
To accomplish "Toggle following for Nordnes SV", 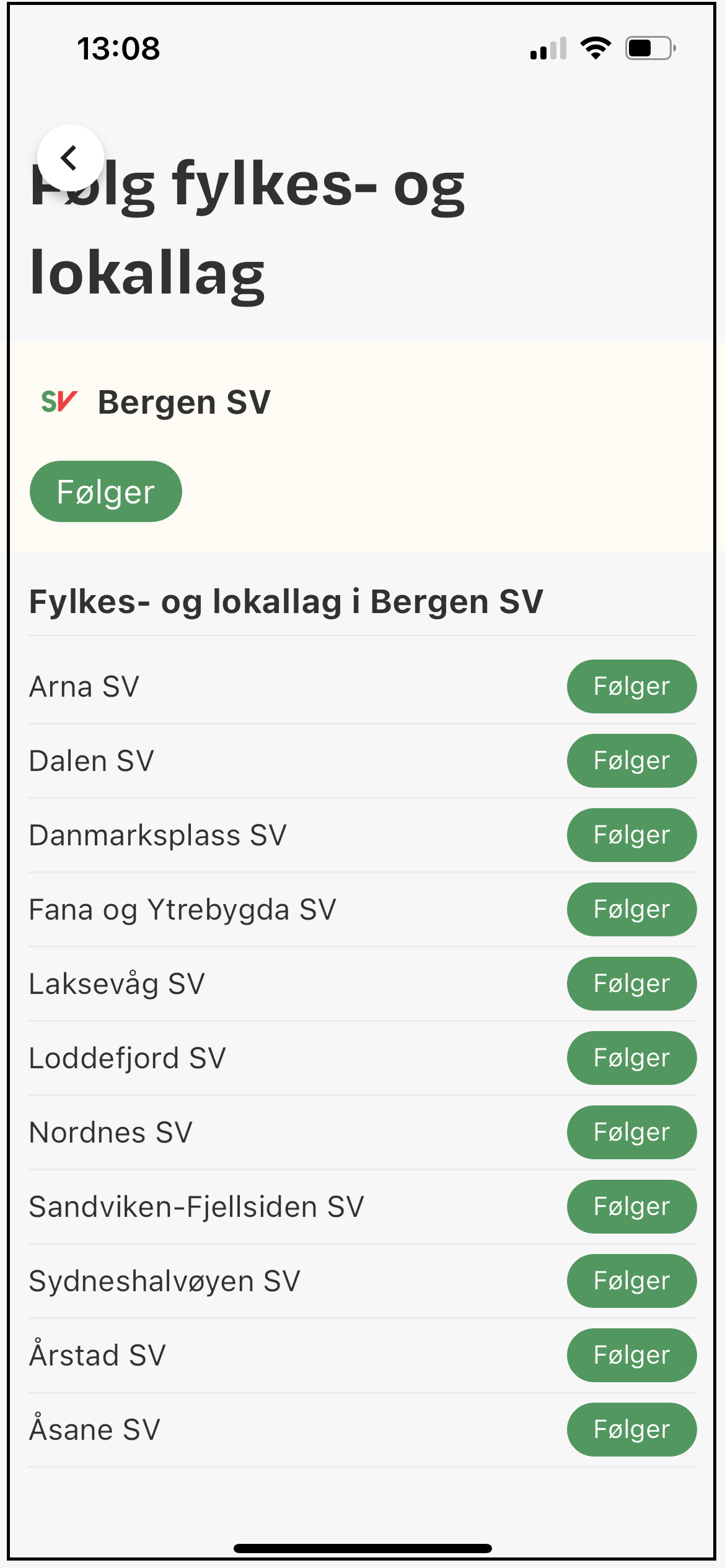I will (x=631, y=1132).
